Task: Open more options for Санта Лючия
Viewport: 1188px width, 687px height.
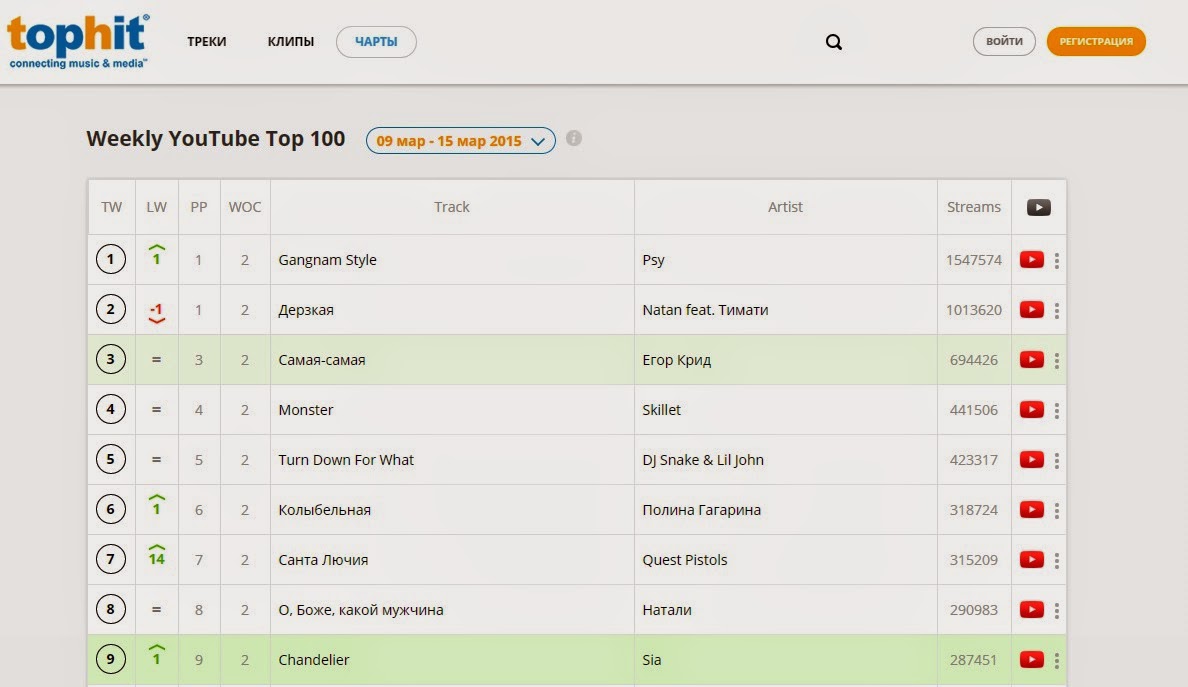Action: point(1056,561)
